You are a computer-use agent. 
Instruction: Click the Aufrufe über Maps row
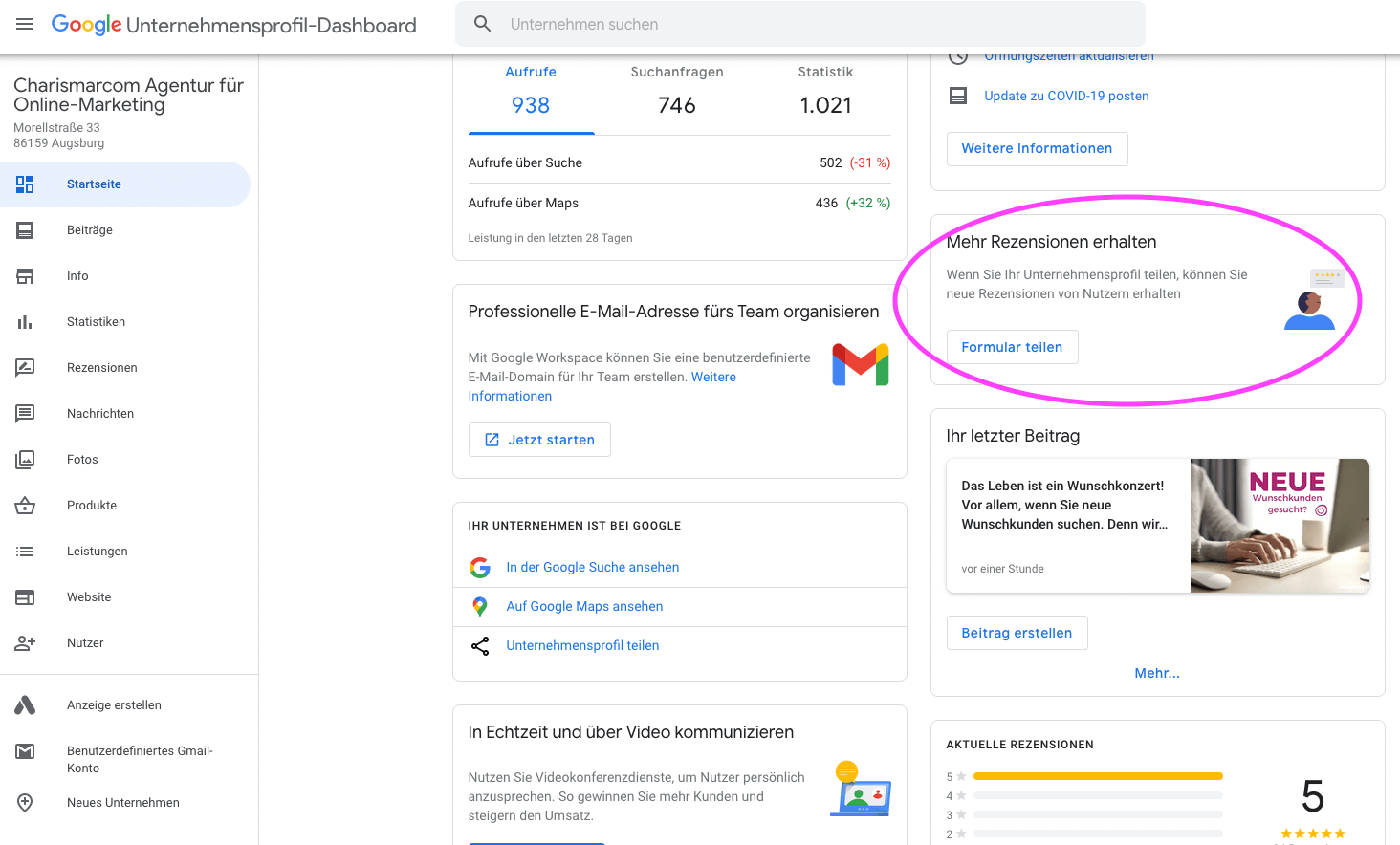click(x=679, y=204)
